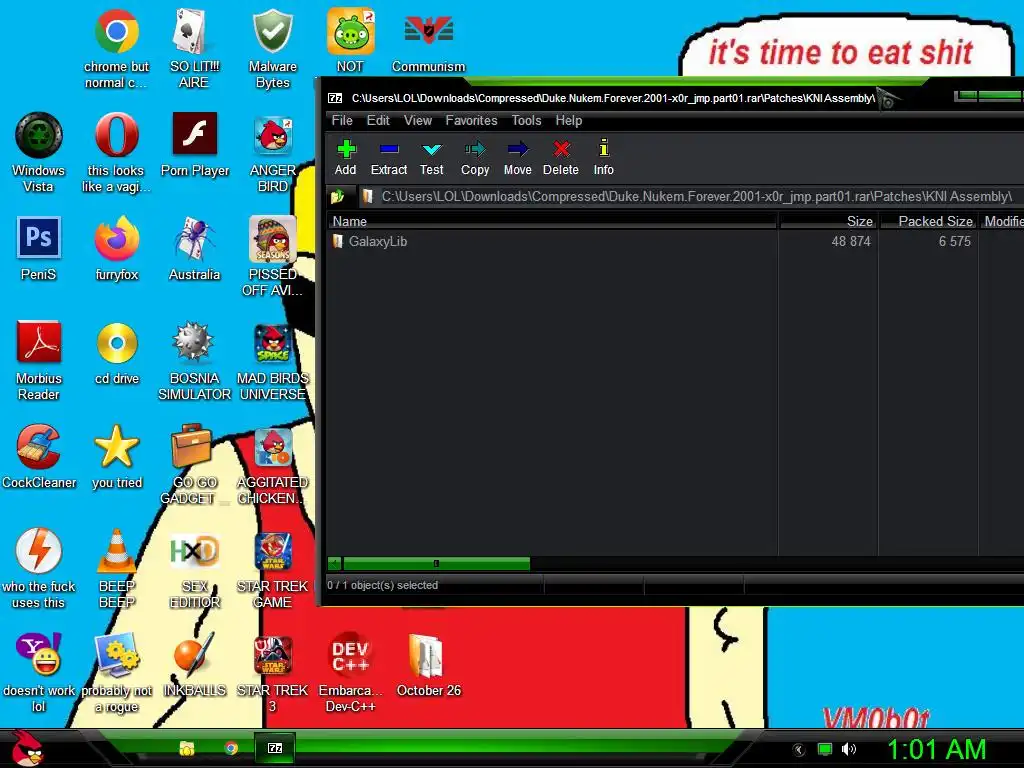Select the STAR TREK 3 icon
Viewport: 1024px width, 768px height.
coord(272,672)
